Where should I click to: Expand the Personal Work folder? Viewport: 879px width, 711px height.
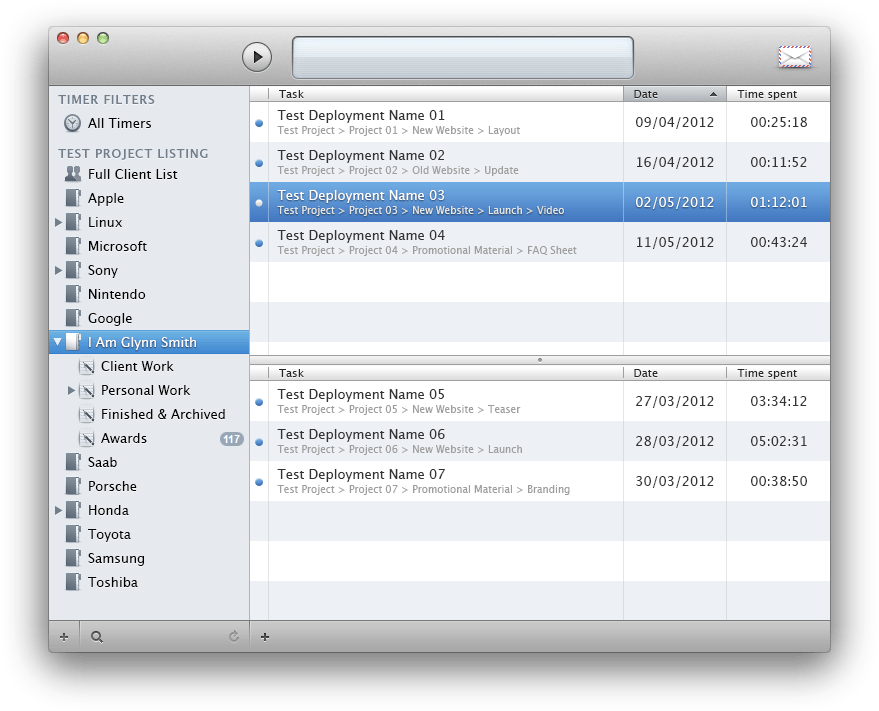pos(71,390)
